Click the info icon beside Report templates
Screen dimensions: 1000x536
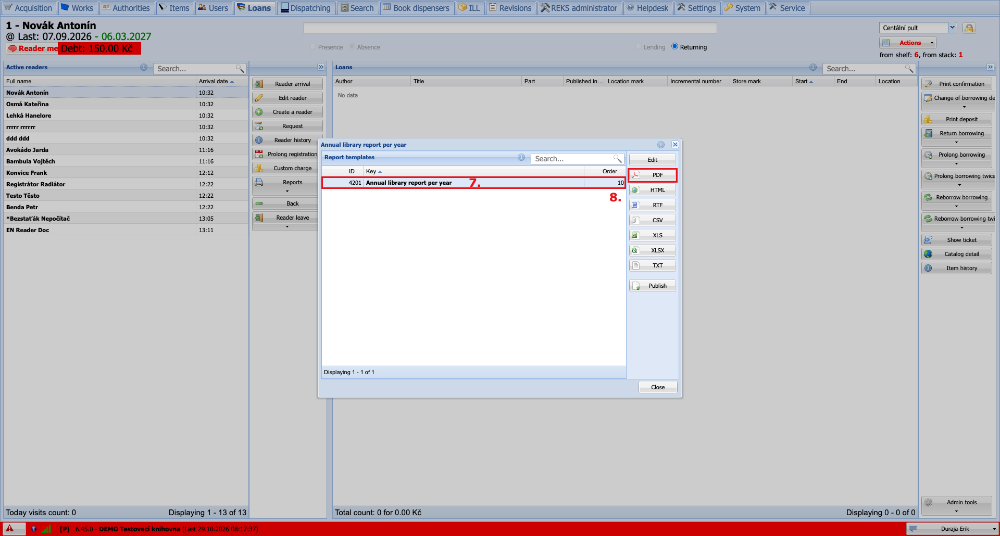[x=521, y=157]
